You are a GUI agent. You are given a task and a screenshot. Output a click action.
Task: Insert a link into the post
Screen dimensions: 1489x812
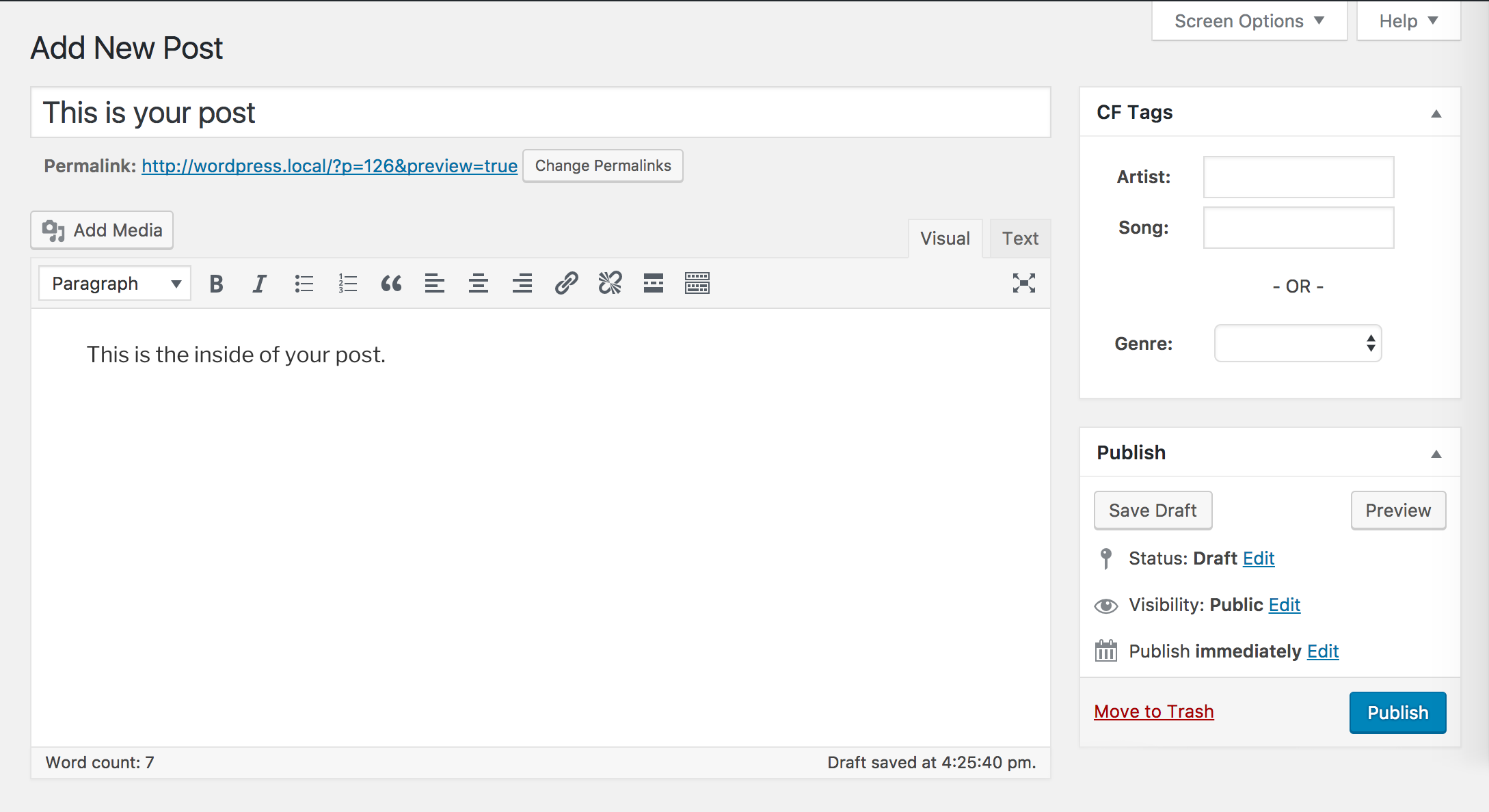click(566, 283)
